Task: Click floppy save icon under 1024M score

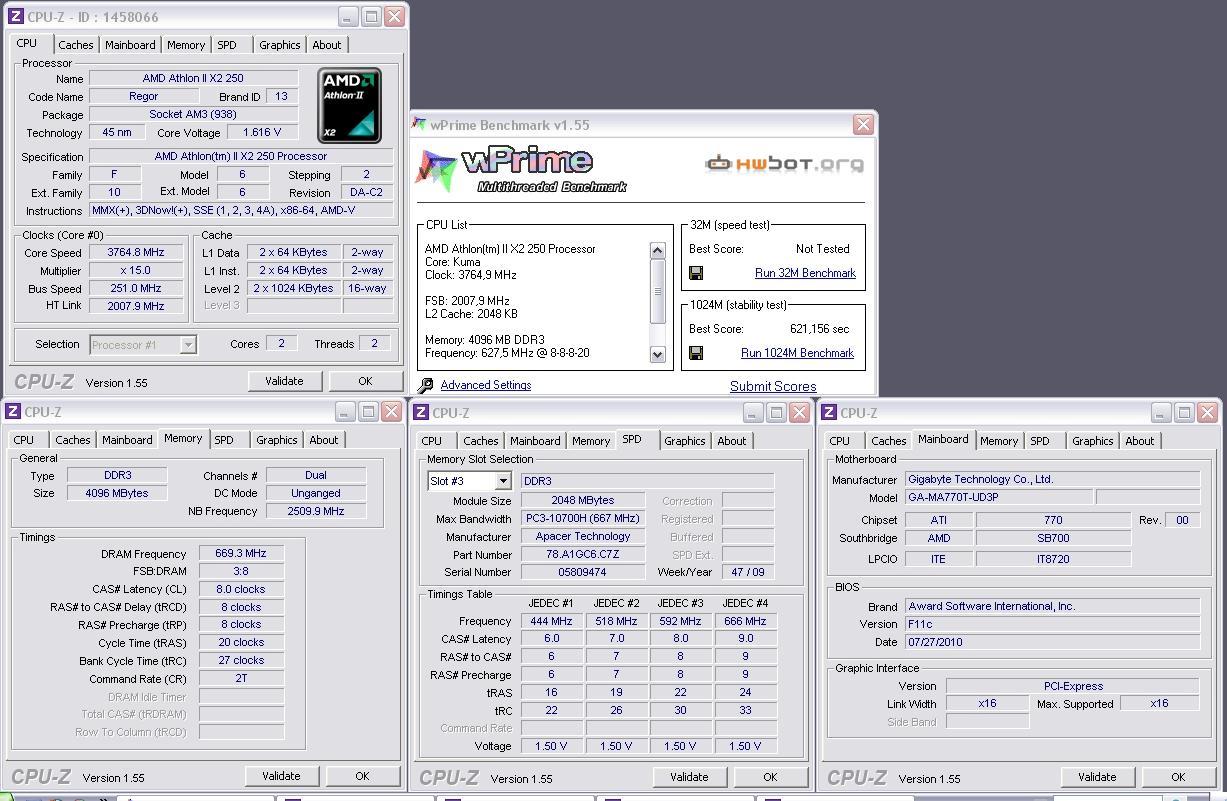Action: pyautogui.click(x=696, y=353)
